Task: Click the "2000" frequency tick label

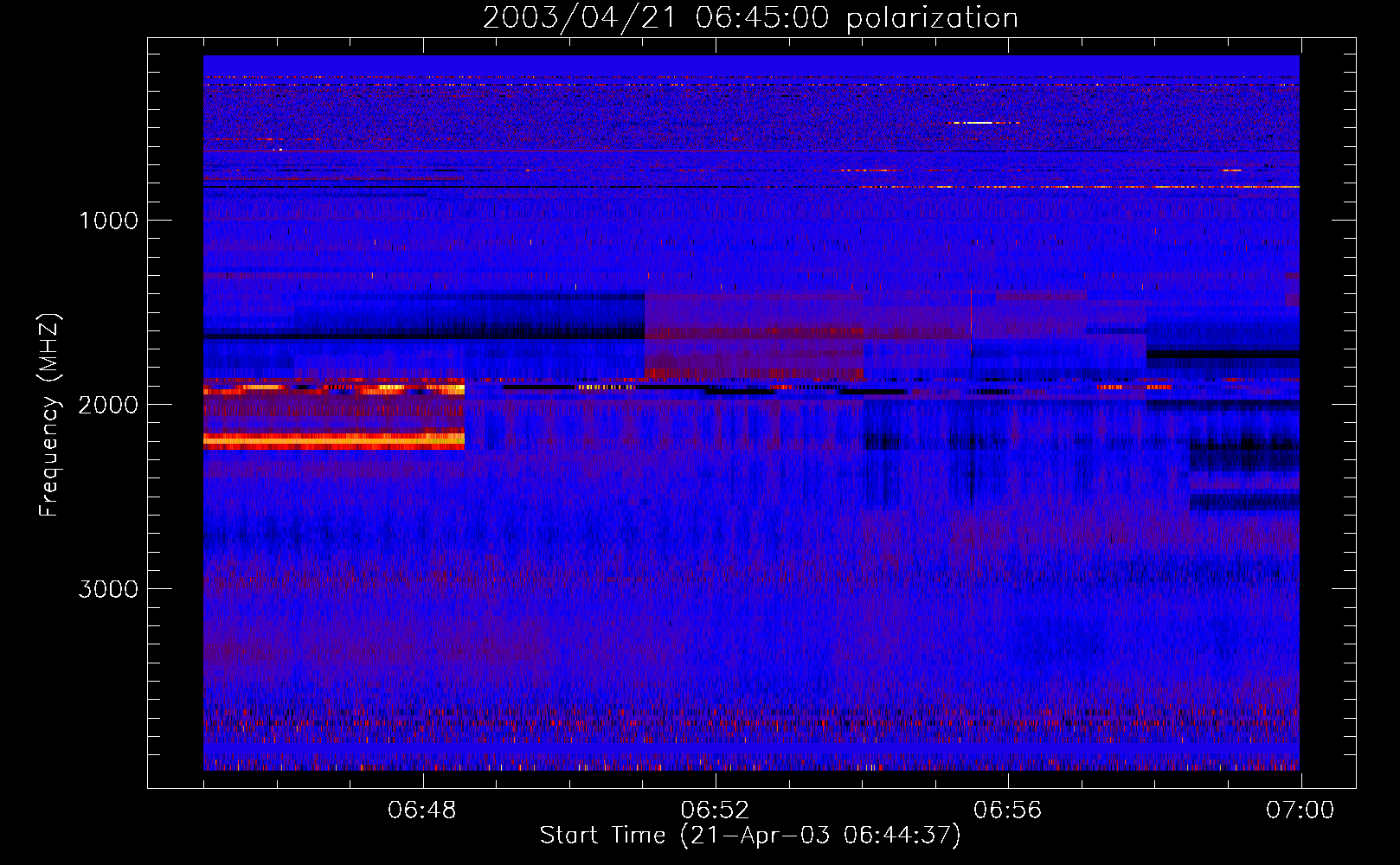Action: pos(108,405)
